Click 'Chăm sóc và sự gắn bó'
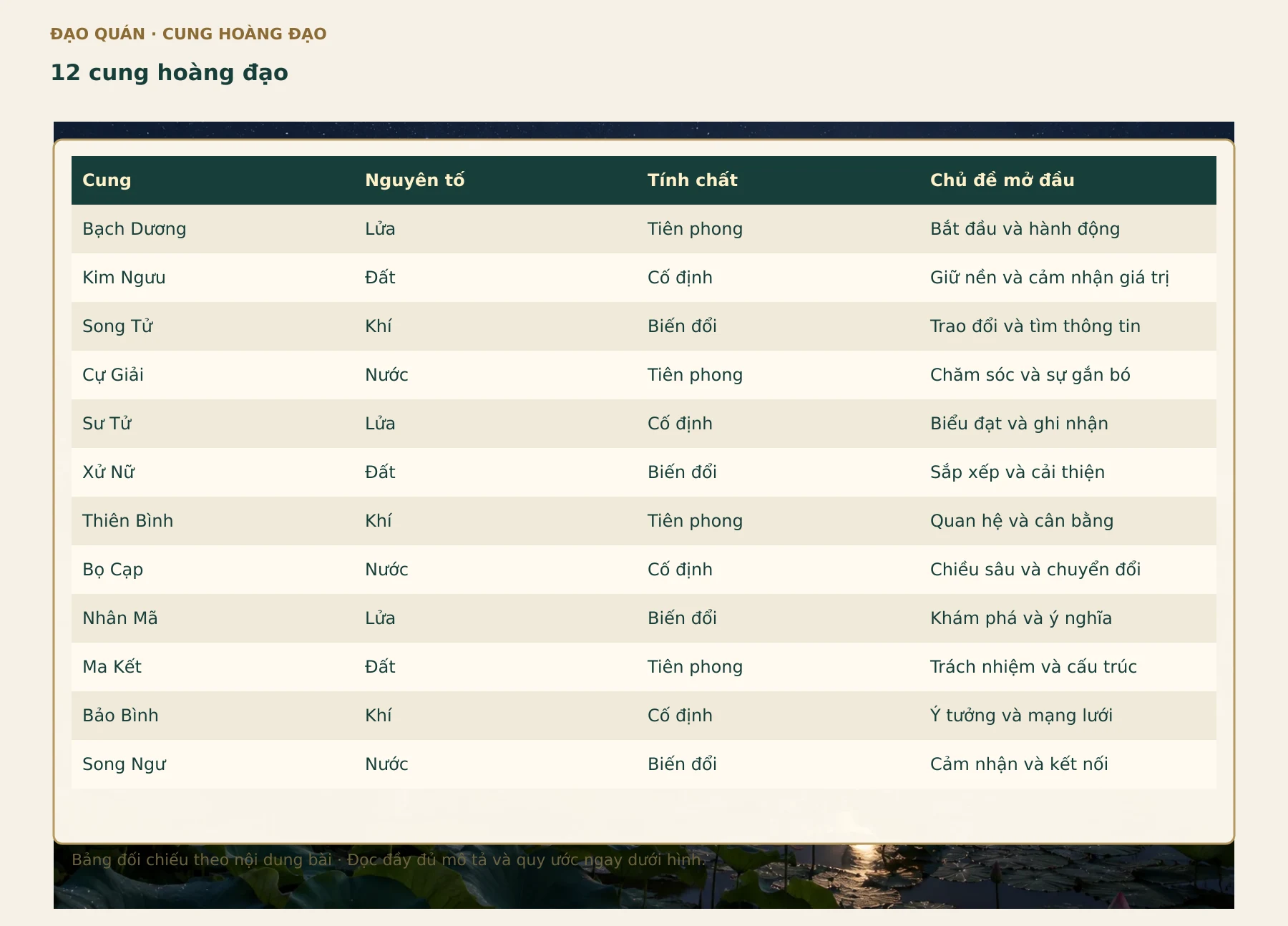This screenshot has width=1288, height=926. (1030, 375)
